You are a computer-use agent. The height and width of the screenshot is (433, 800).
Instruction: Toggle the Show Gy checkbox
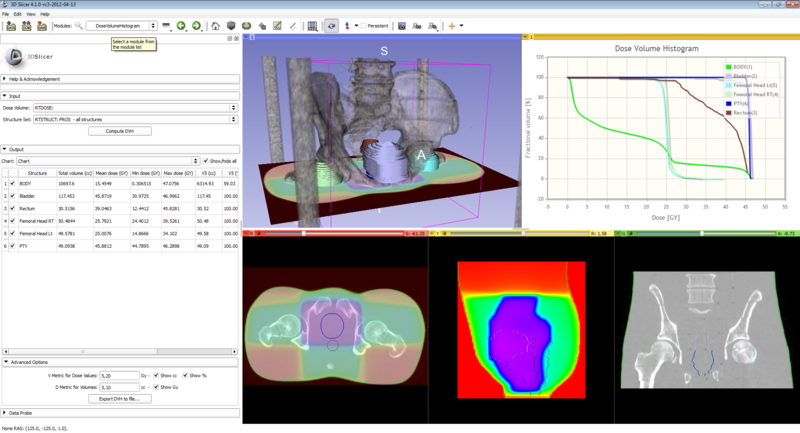pyautogui.click(x=156, y=387)
